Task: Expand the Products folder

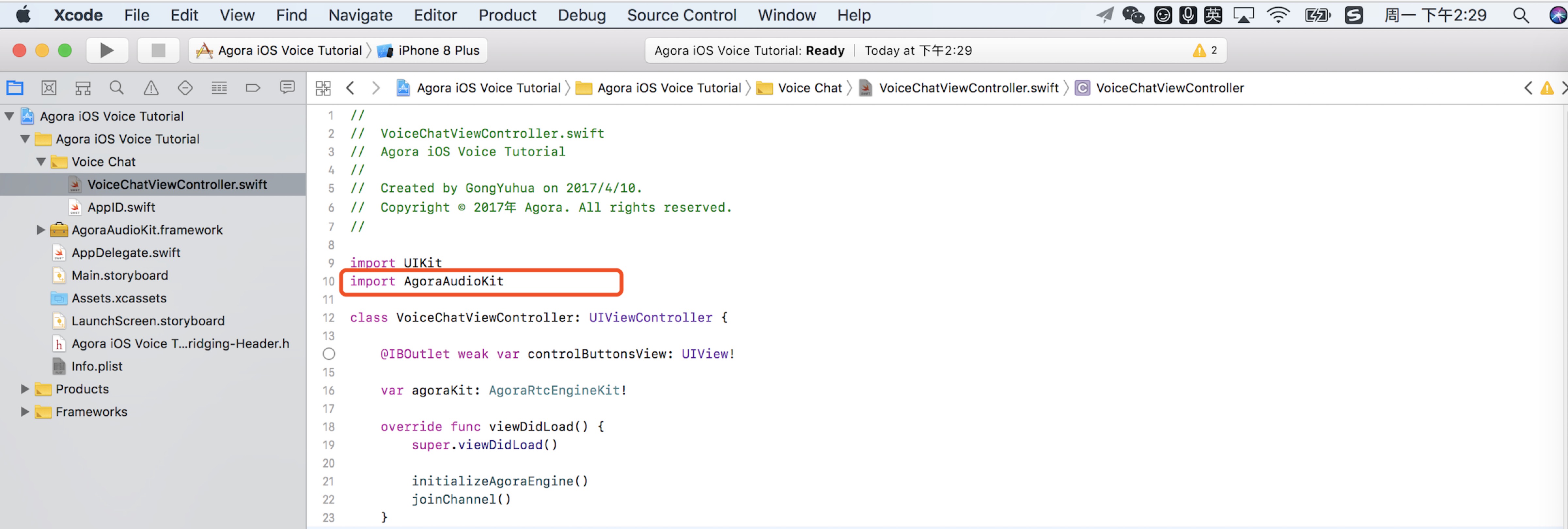Action: (25, 388)
